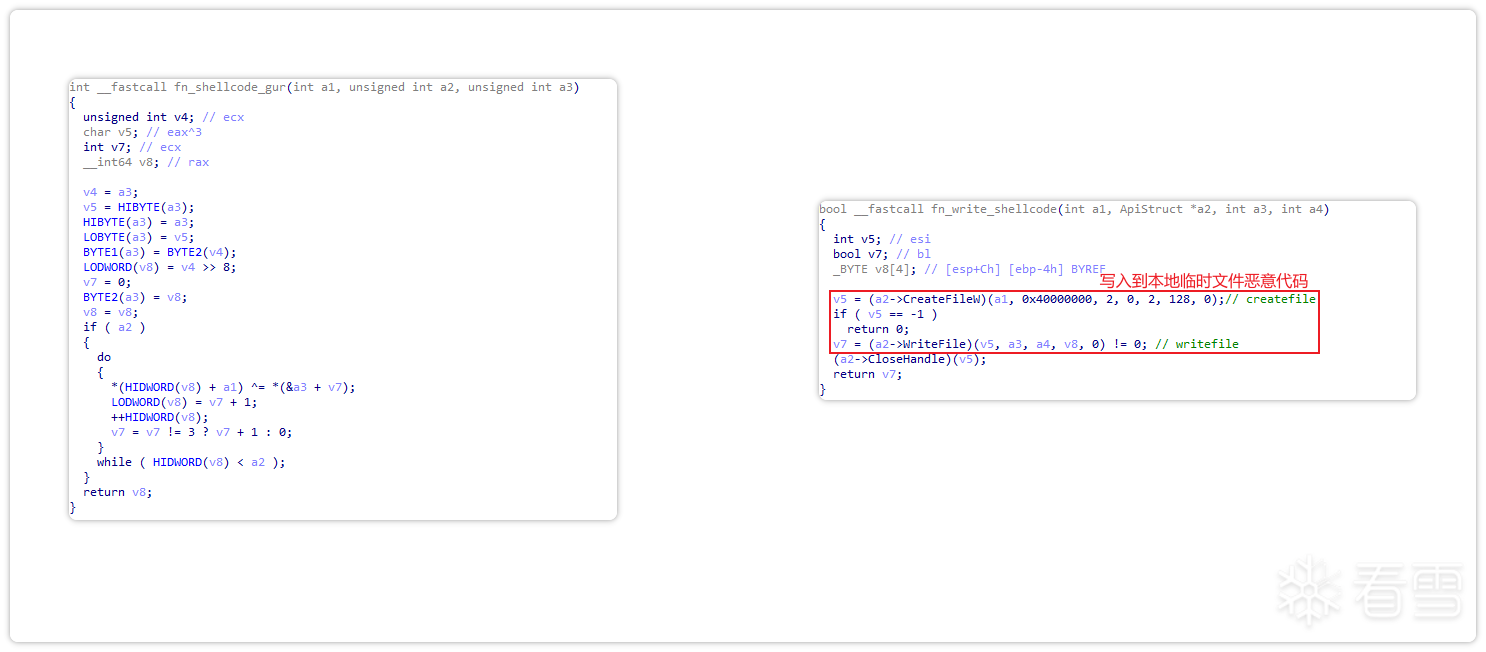The height and width of the screenshot is (652, 1486).
Task: Click the 'char v5; // eax^3' declaration
Action: 143,132
